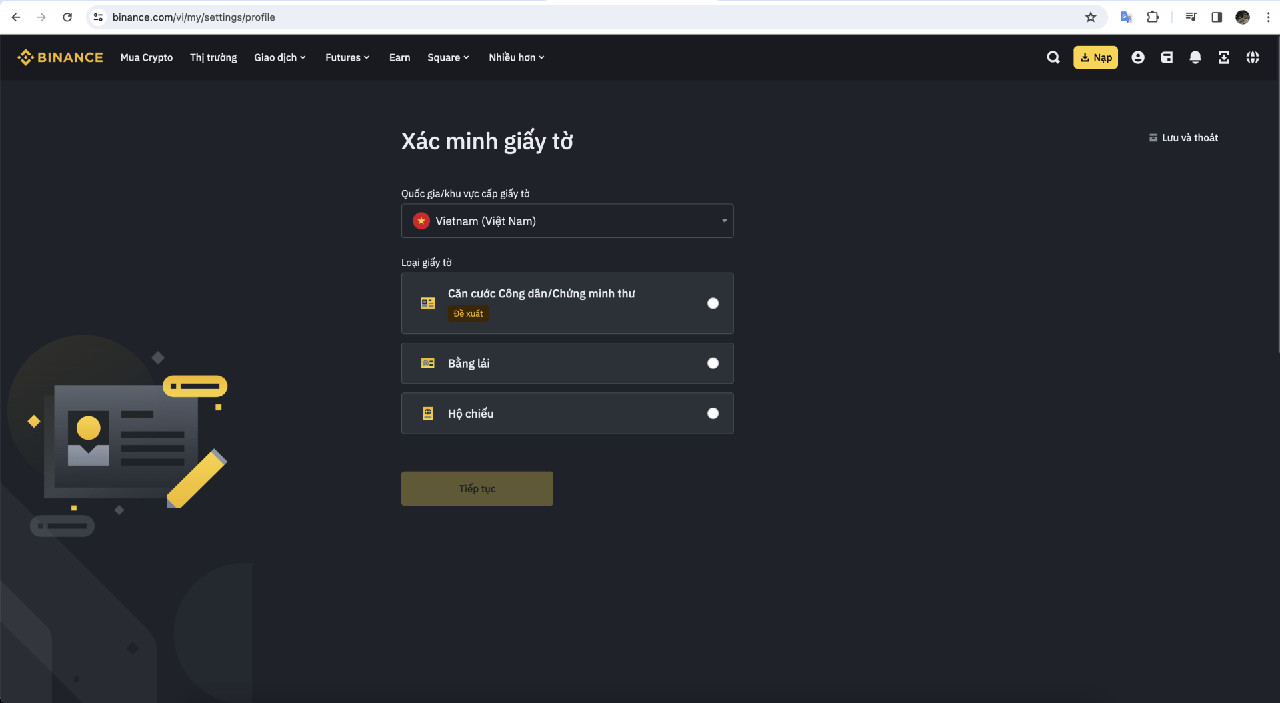
Task: Open the language globe icon
Action: (1253, 58)
